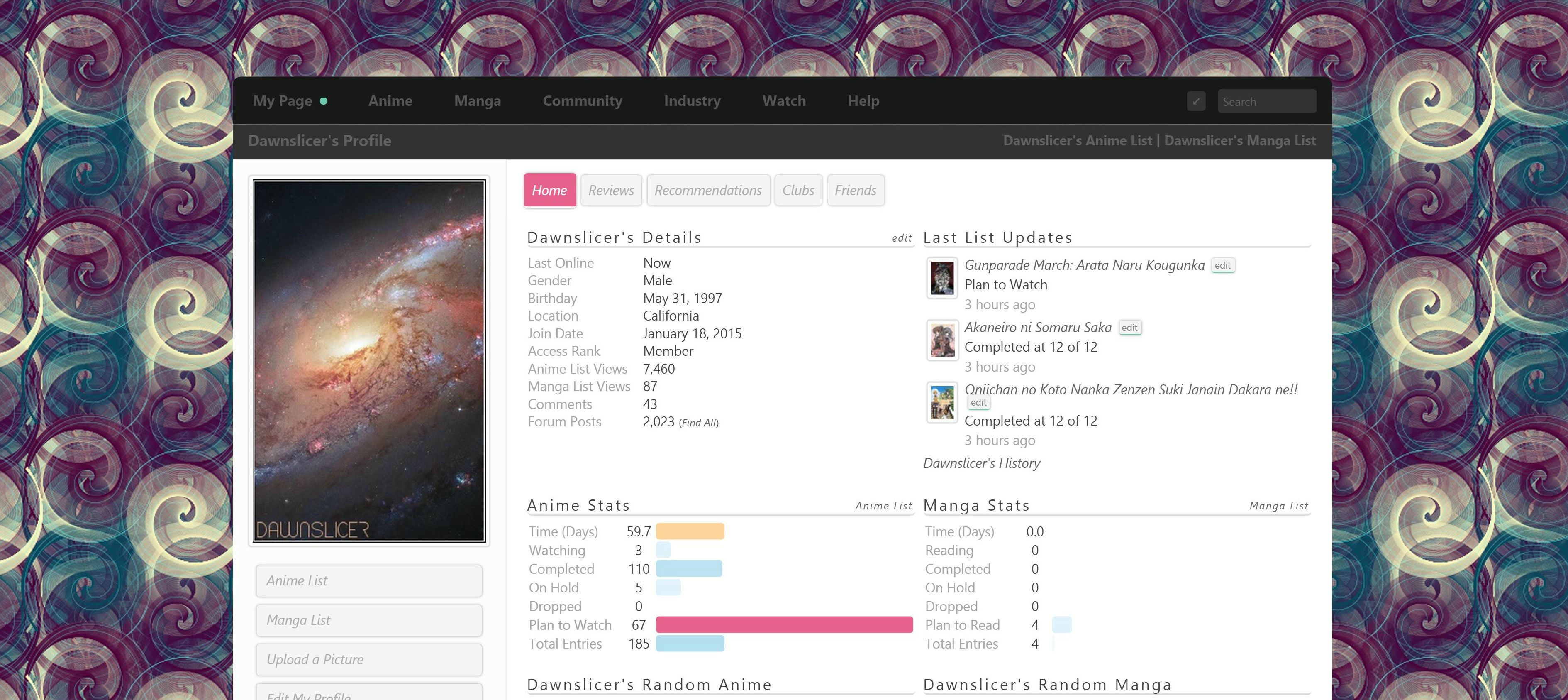Click the orange Time (Days) bar

tap(690, 531)
